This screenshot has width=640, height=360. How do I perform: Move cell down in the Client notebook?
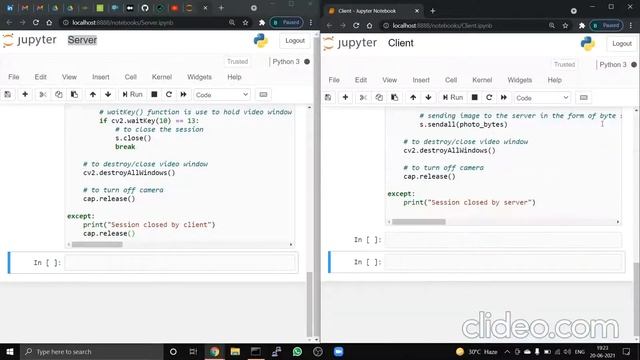click(x=429, y=98)
